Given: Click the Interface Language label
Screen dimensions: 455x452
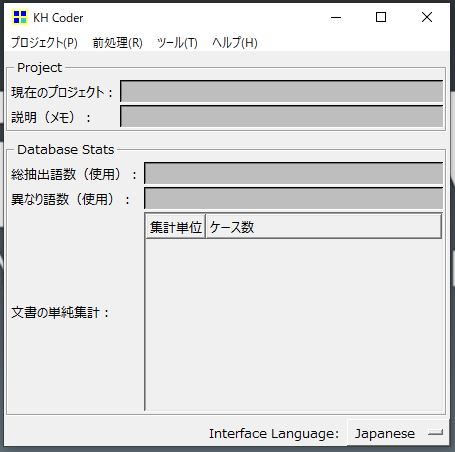Looking at the screenshot, I should 274,434.
